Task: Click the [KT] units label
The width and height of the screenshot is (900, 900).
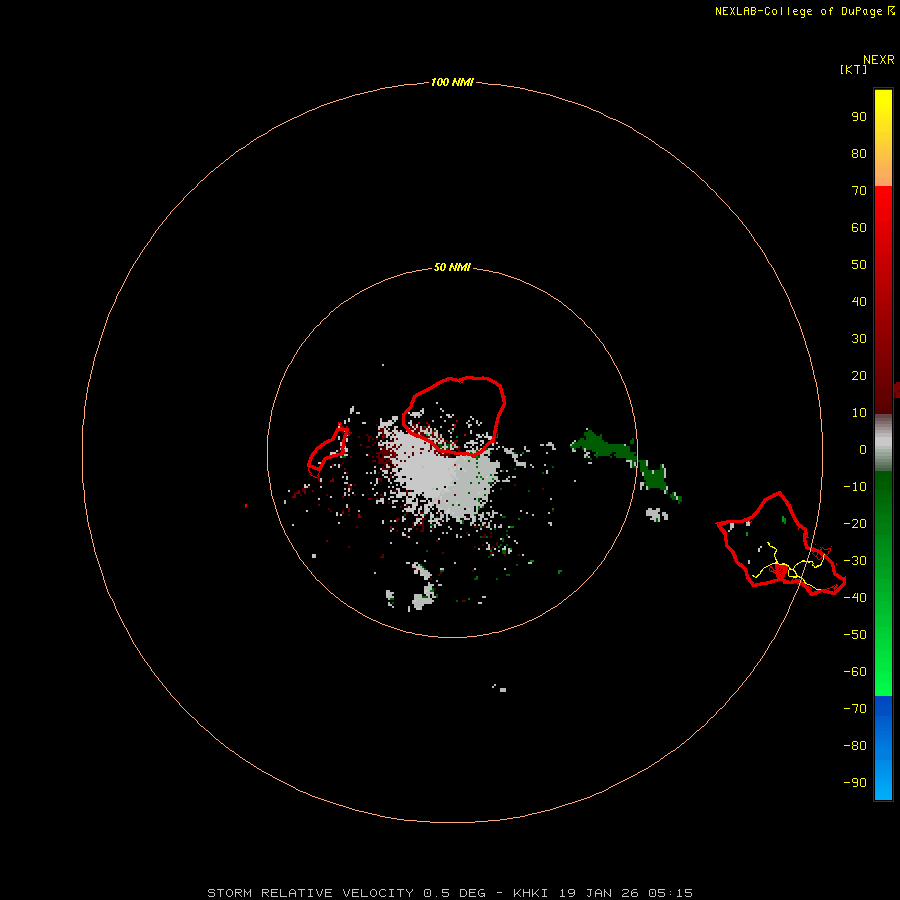Action: (853, 69)
